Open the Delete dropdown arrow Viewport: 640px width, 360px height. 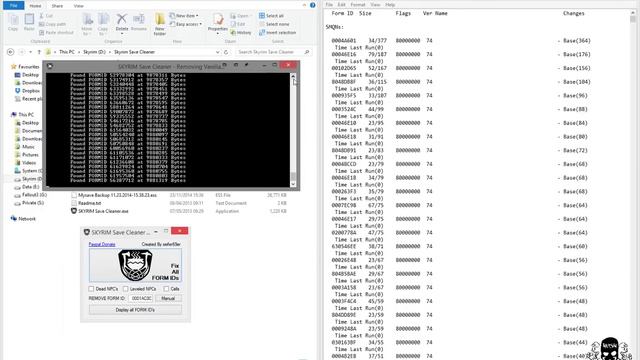(x=122, y=33)
